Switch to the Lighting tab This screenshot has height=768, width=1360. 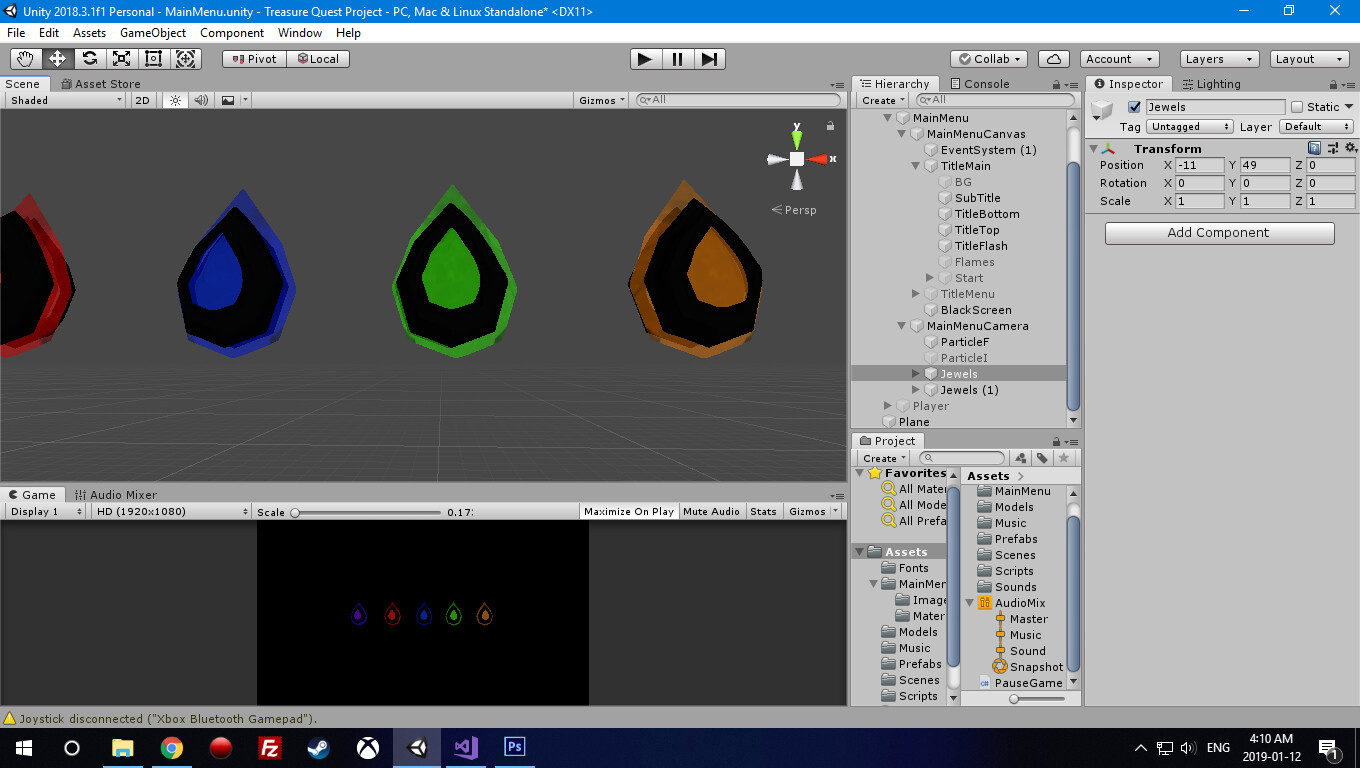point(1210,84)
